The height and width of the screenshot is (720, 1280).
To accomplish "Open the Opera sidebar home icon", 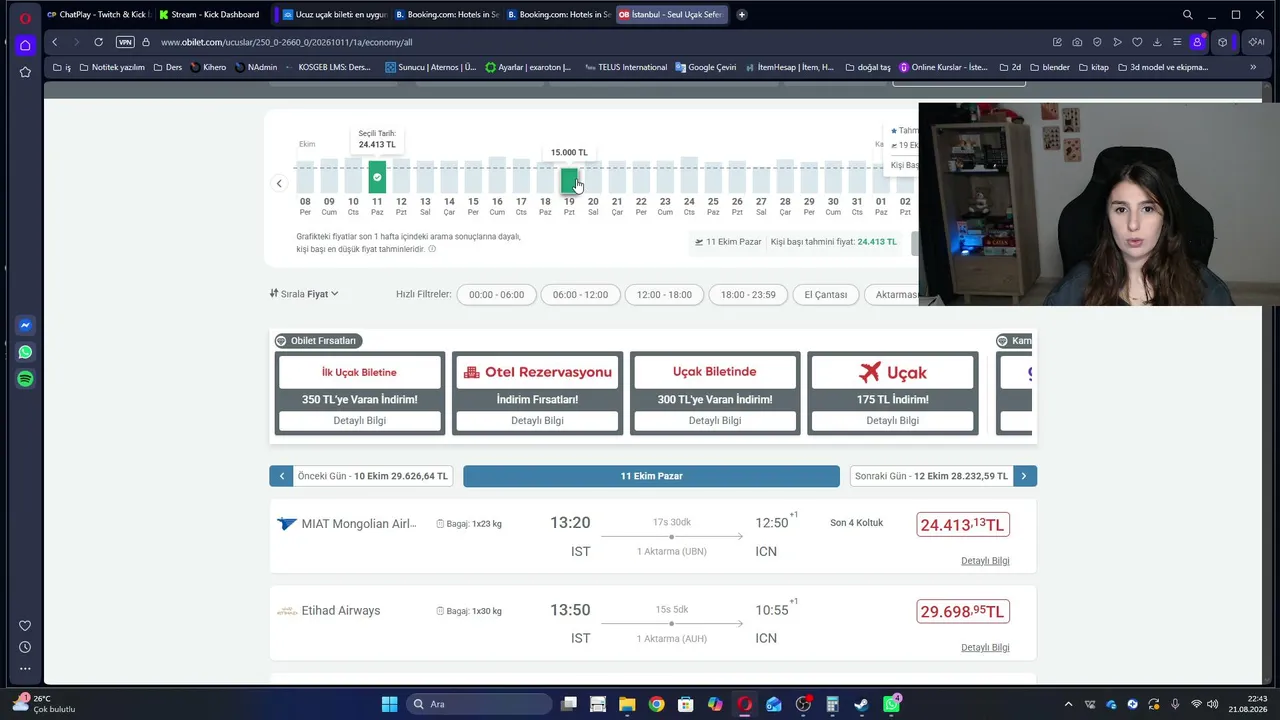I will tap(25, 45).
